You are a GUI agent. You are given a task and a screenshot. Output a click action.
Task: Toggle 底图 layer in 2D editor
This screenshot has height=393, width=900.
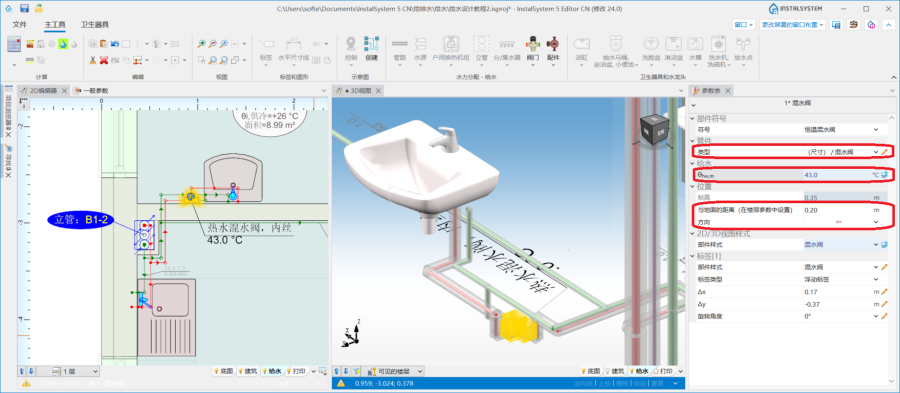point(223,371)
